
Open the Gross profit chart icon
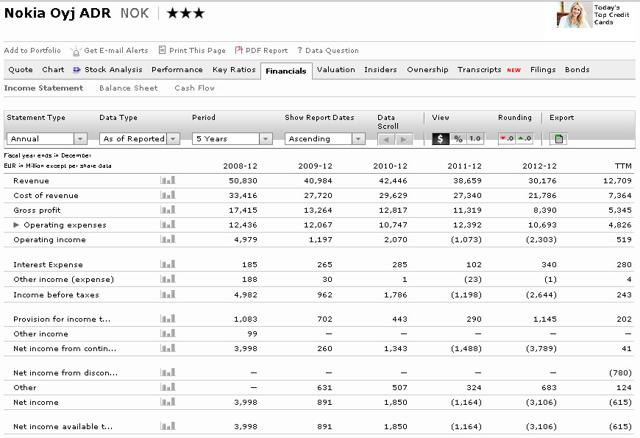point(168,209)
